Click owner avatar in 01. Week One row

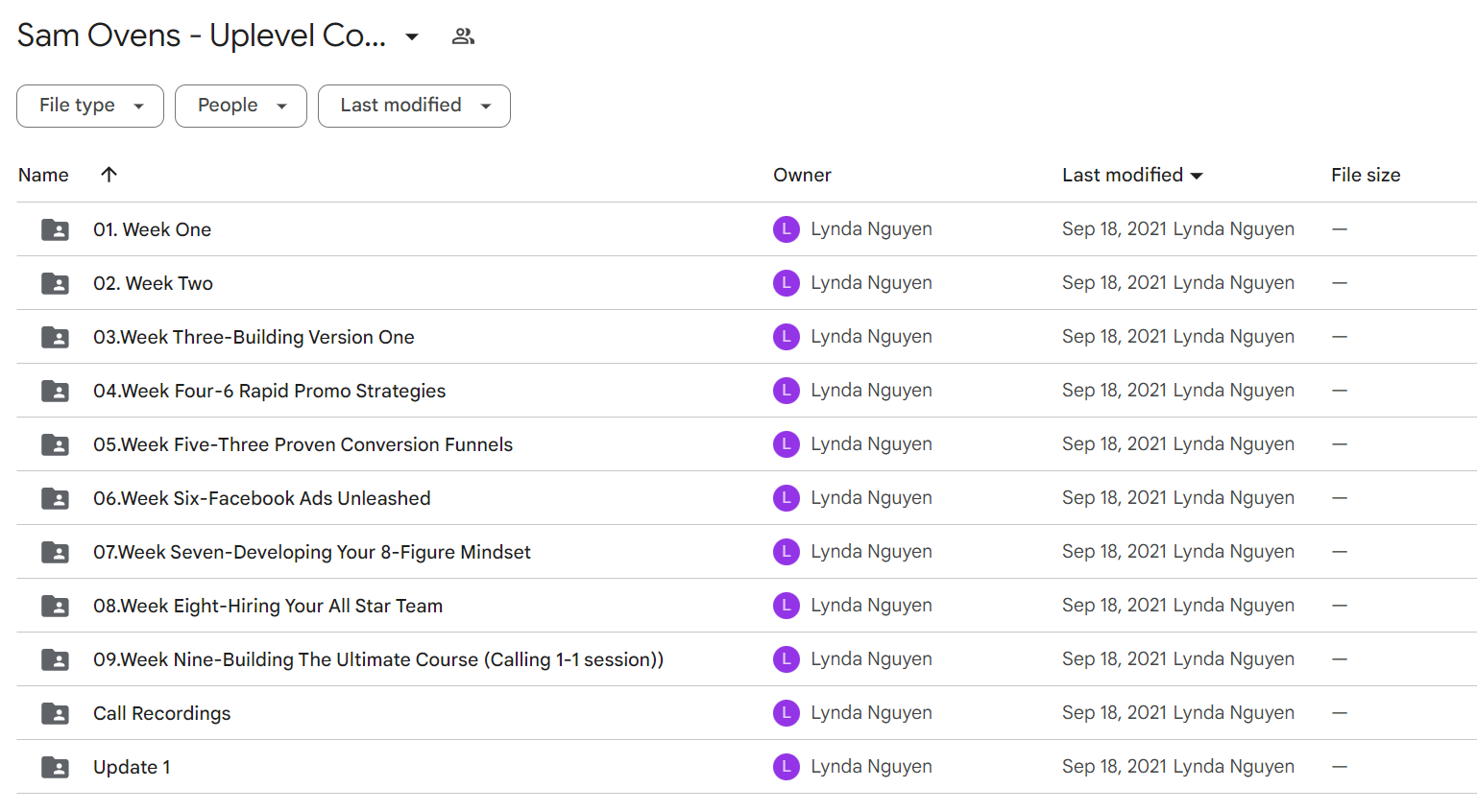(x=787, y=229)
